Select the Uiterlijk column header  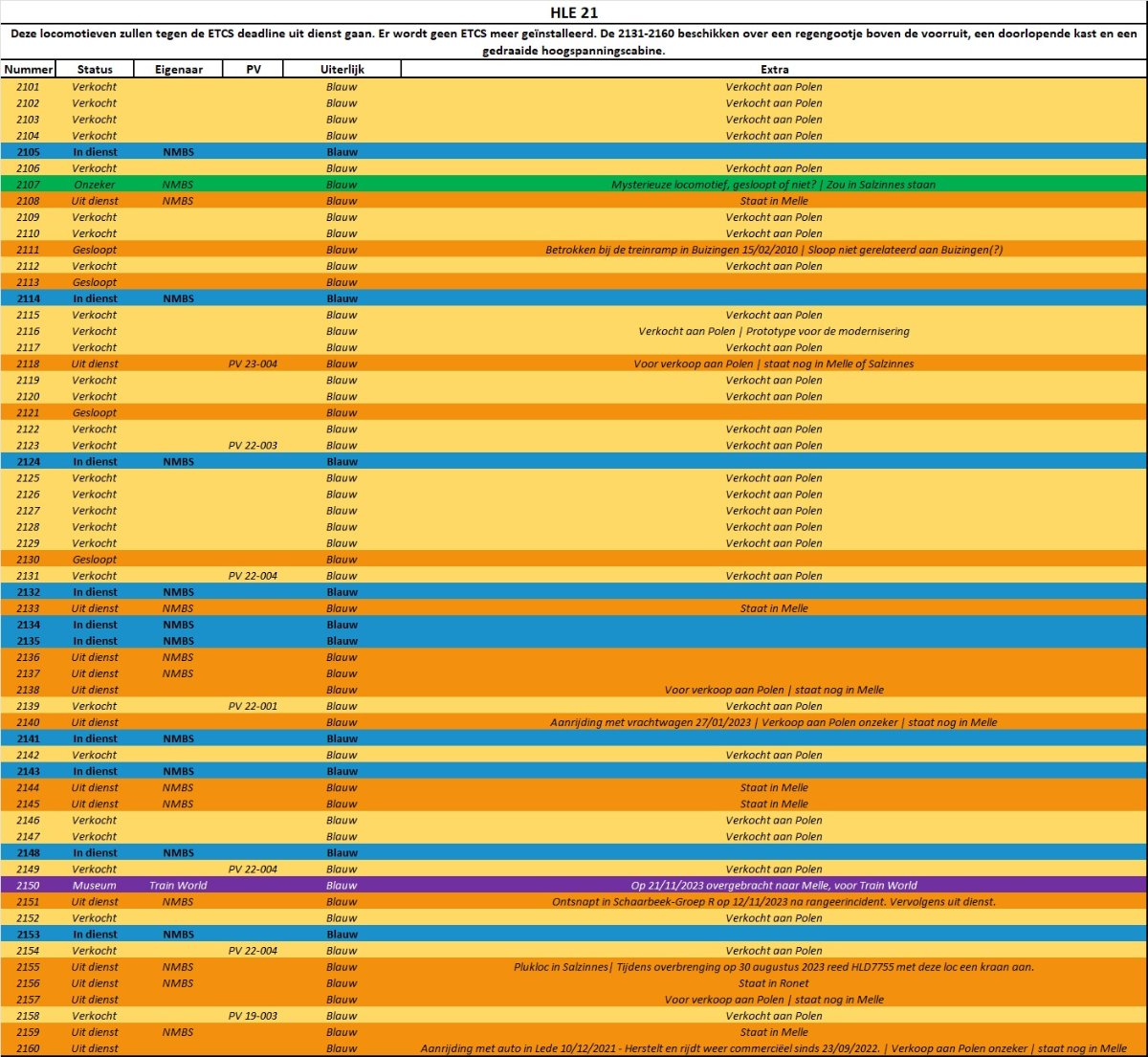pos(342,69)
